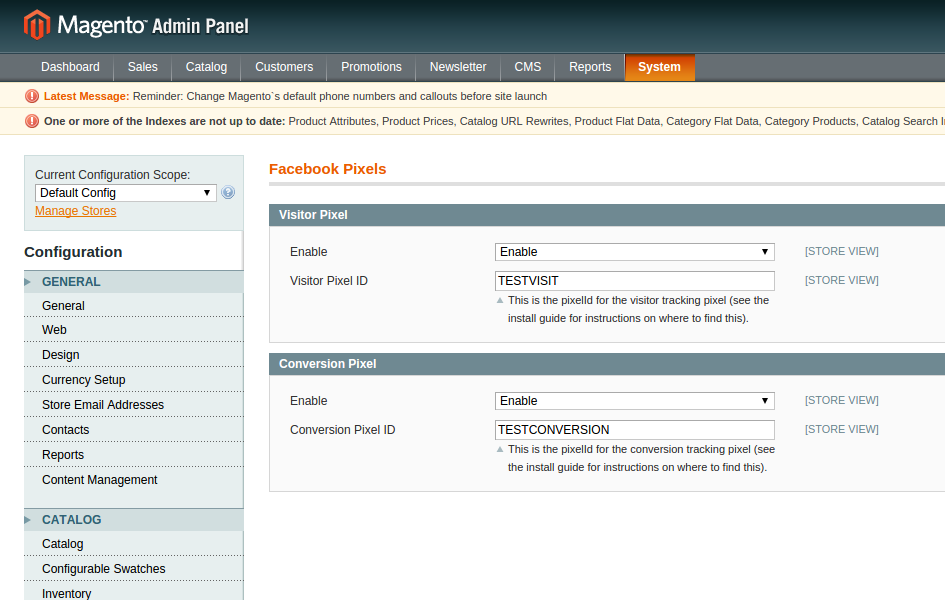The image size is (945, 600).
Task: Click the conversion tracking pixel hint text
Action: (x=641, y=458)
